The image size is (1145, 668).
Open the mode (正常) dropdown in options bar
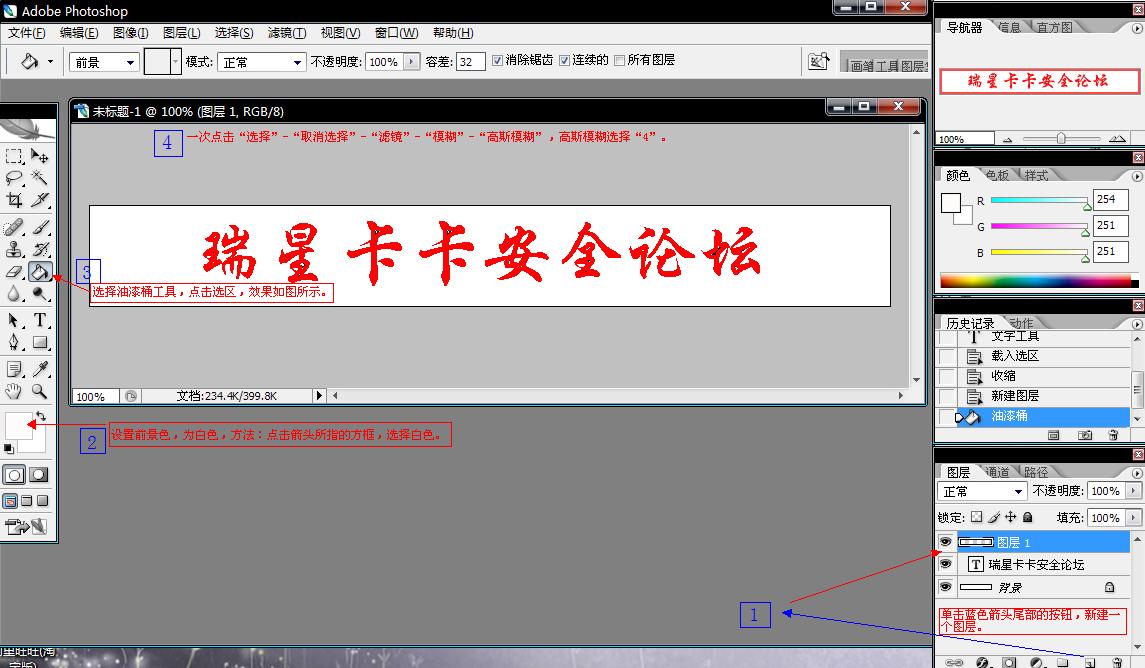pos(261,63)
